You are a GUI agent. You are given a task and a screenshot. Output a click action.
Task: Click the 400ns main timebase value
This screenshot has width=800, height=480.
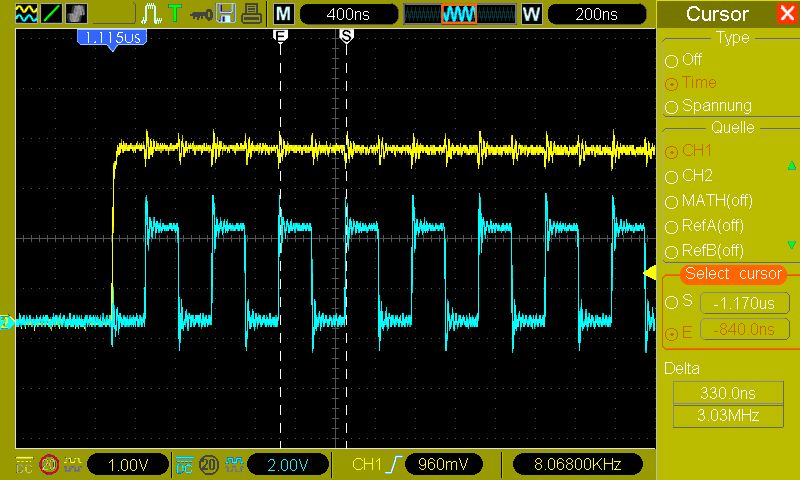click(348, 14)
